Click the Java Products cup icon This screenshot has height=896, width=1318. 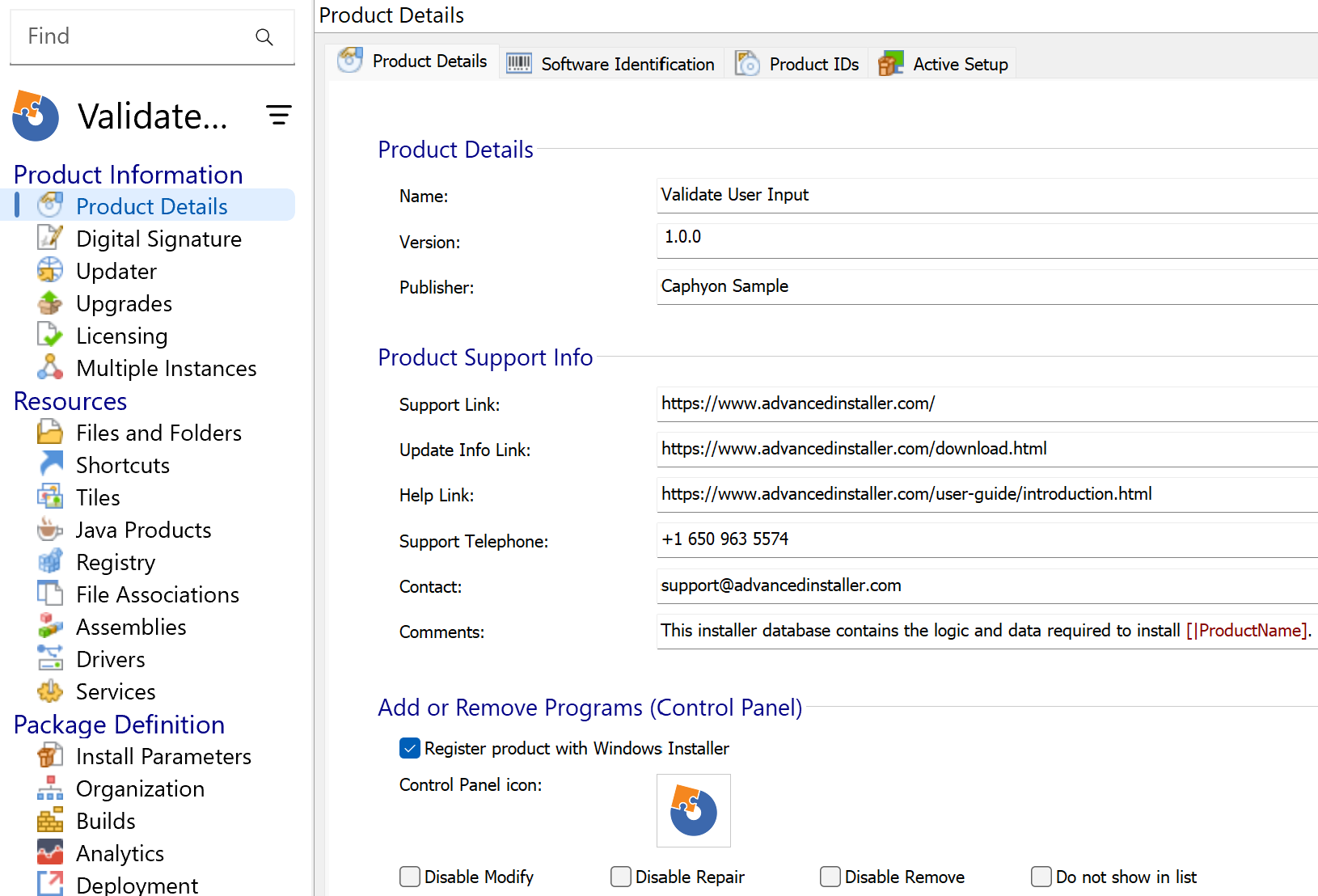point(50,529)
